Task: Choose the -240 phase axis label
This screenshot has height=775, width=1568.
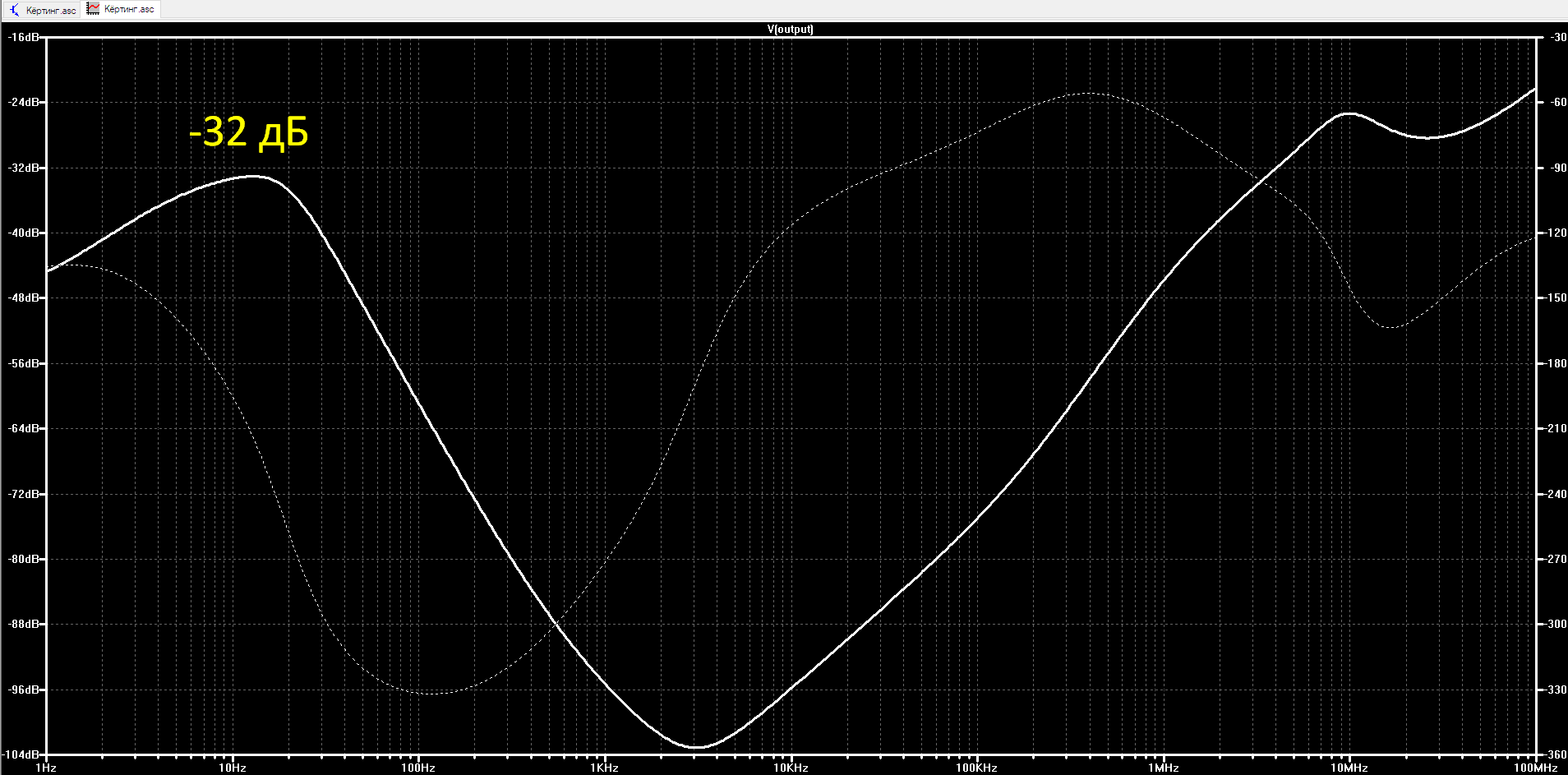Action: (1556, 494)
